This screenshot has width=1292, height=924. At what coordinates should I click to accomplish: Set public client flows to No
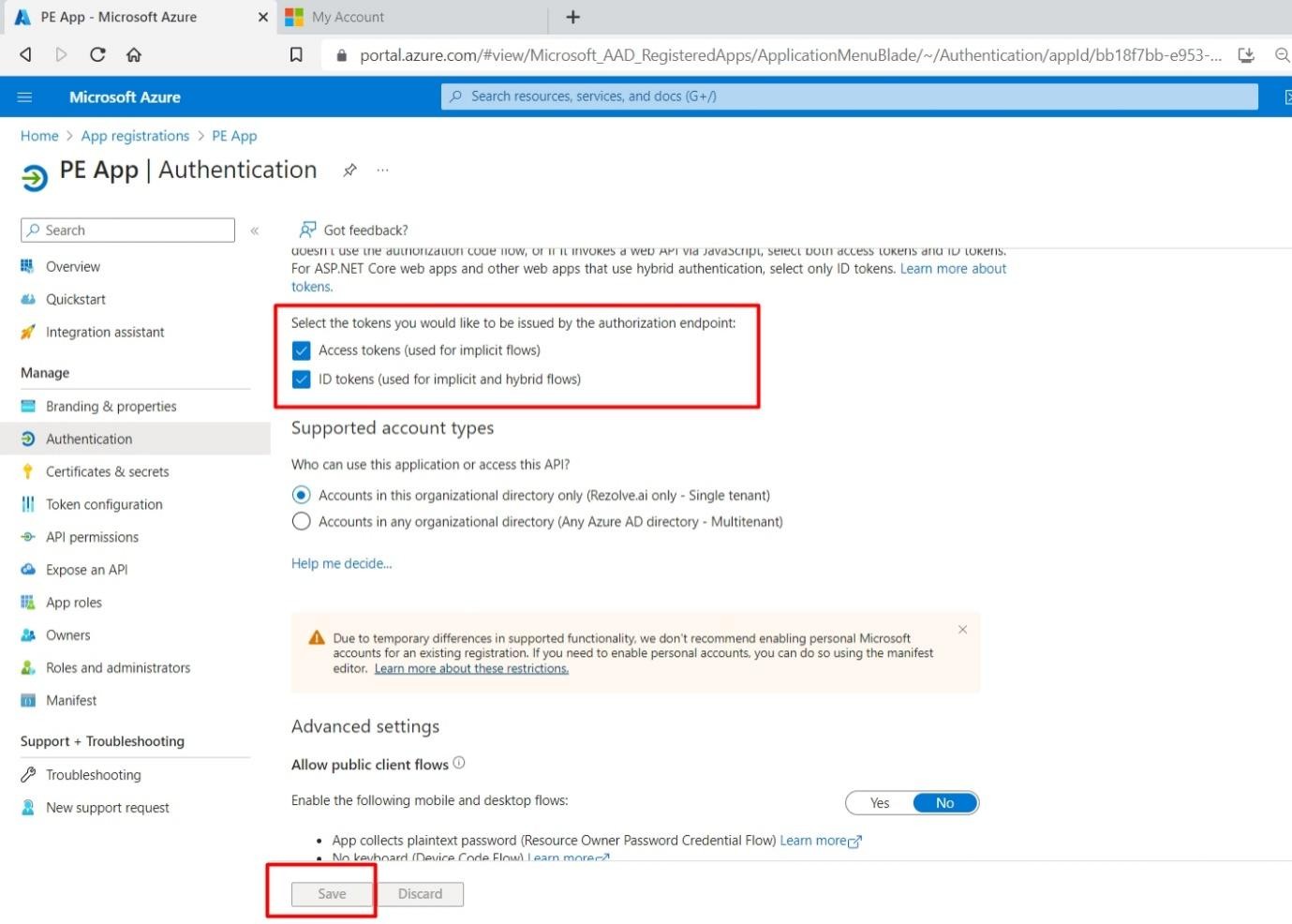944,803
